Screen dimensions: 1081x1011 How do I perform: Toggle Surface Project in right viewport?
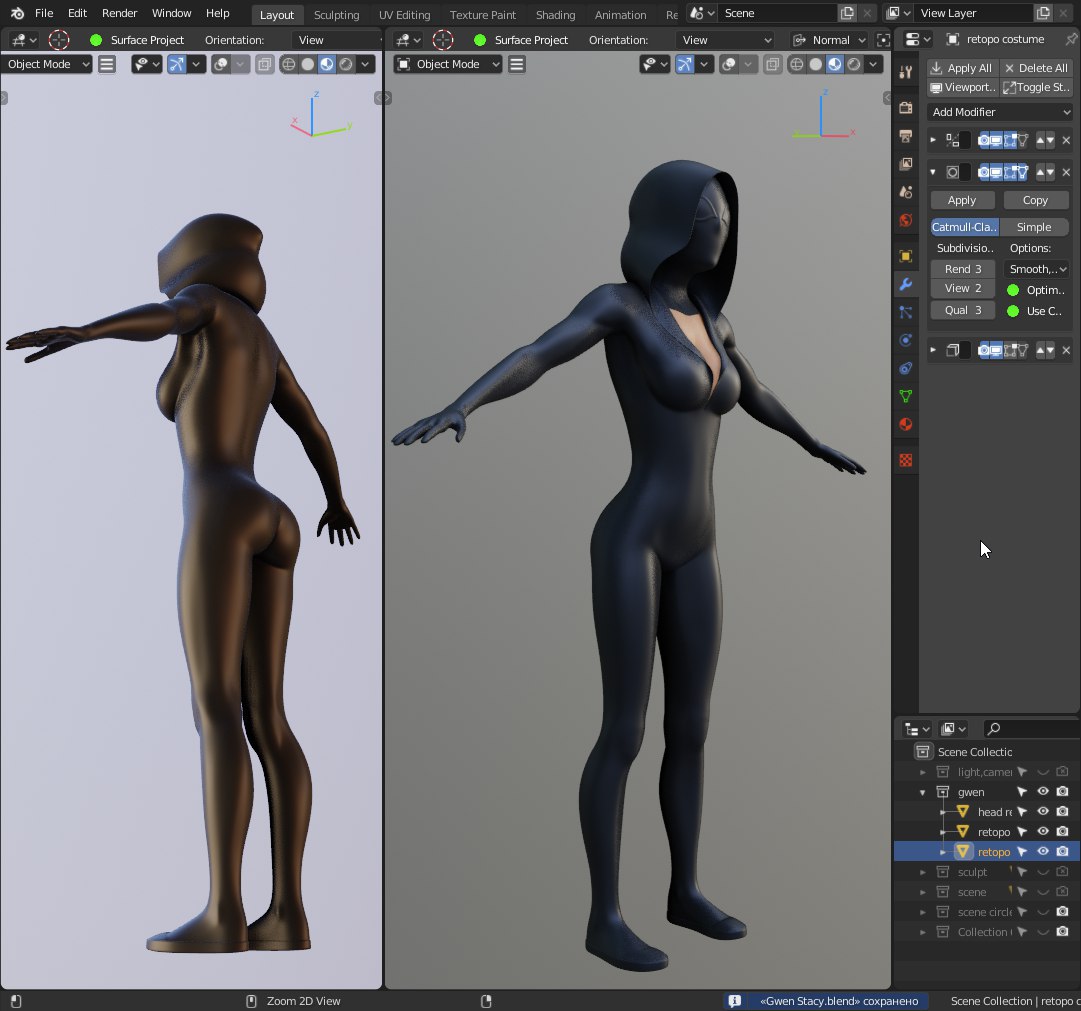point(480,40)
